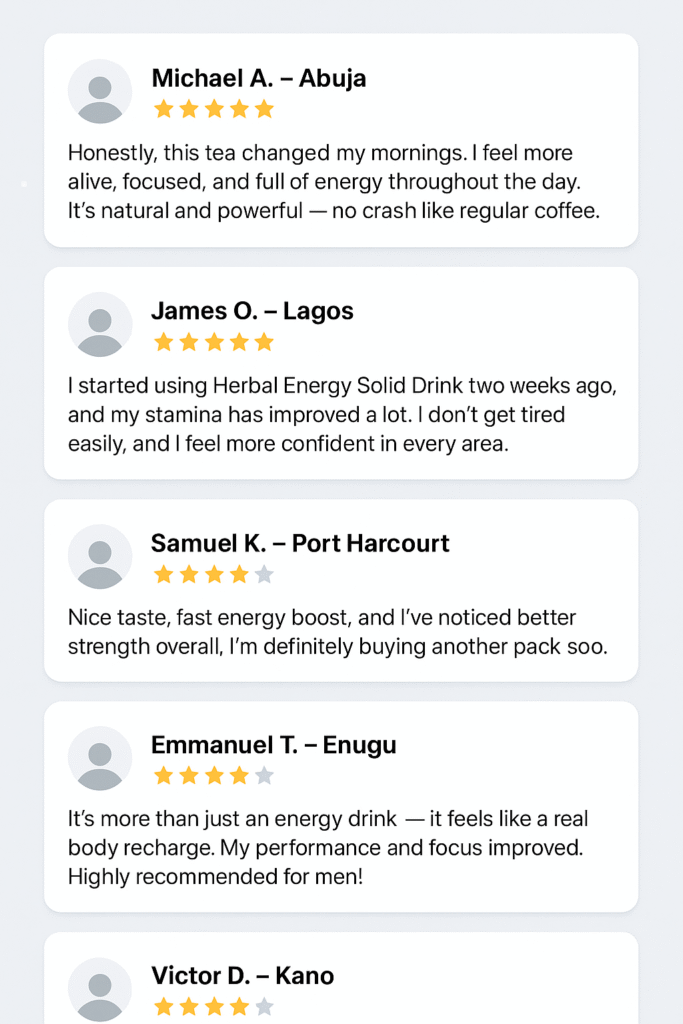
Task: Click the grey fifth star on Samuel K.'s review
Action: tap(264, 574)
